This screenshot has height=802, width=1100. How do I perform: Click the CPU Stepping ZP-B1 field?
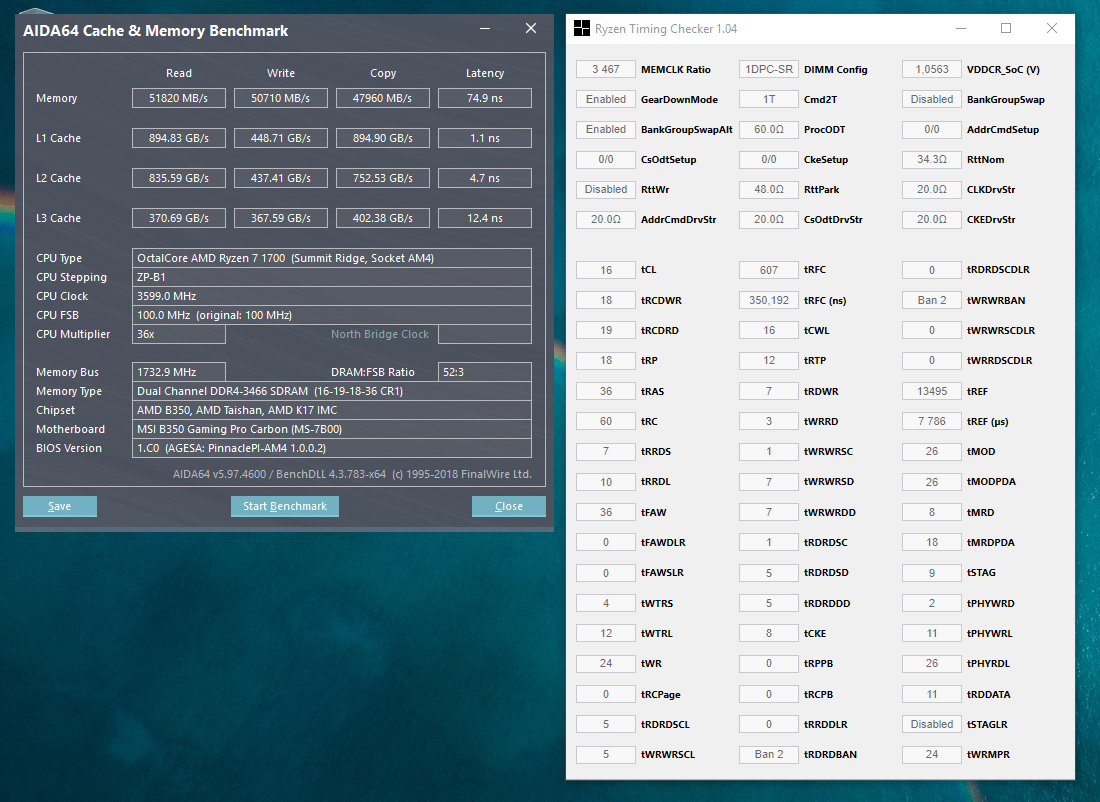[x=332, y=277]
